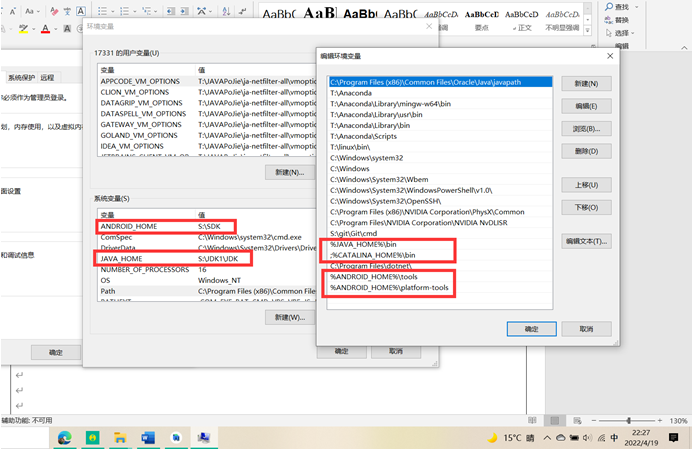
Task: Switch Word to print layout view icon
Action: pyautogui.click(x=555, y=420)
